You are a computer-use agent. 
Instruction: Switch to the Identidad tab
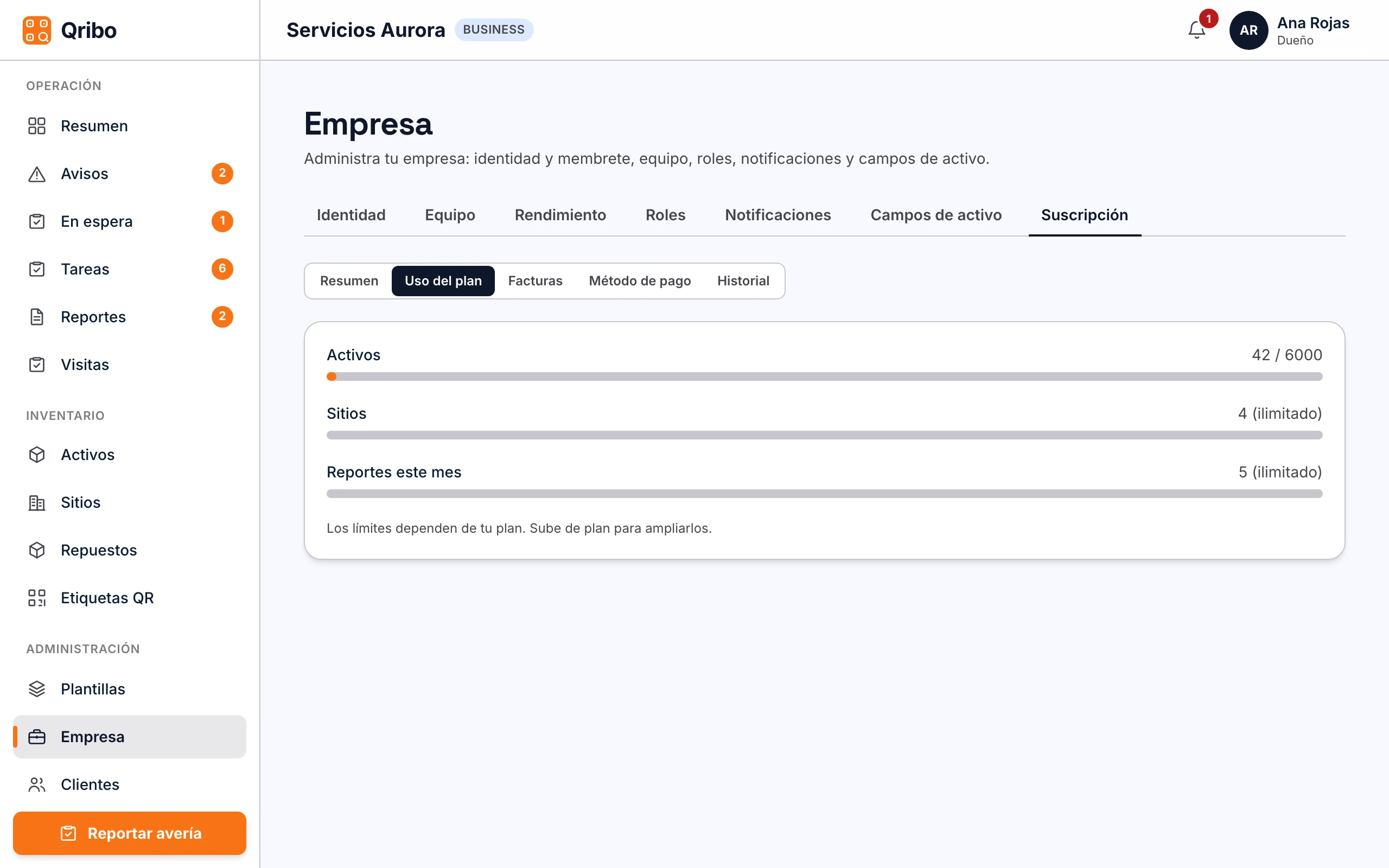pos(351,215)
